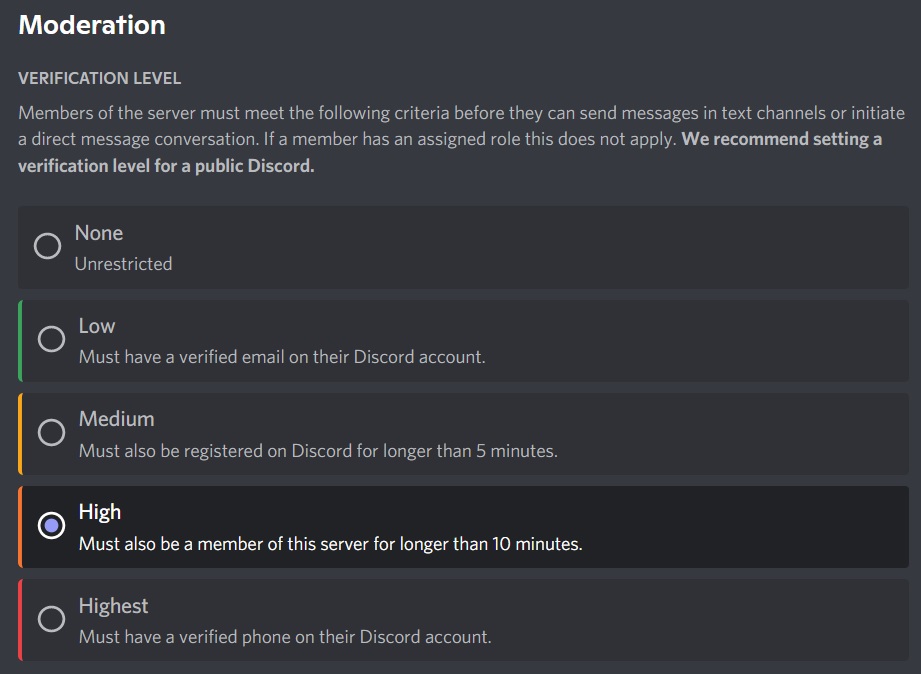
Task: Click the "High" option title text
Action: (x=100, y=512)
